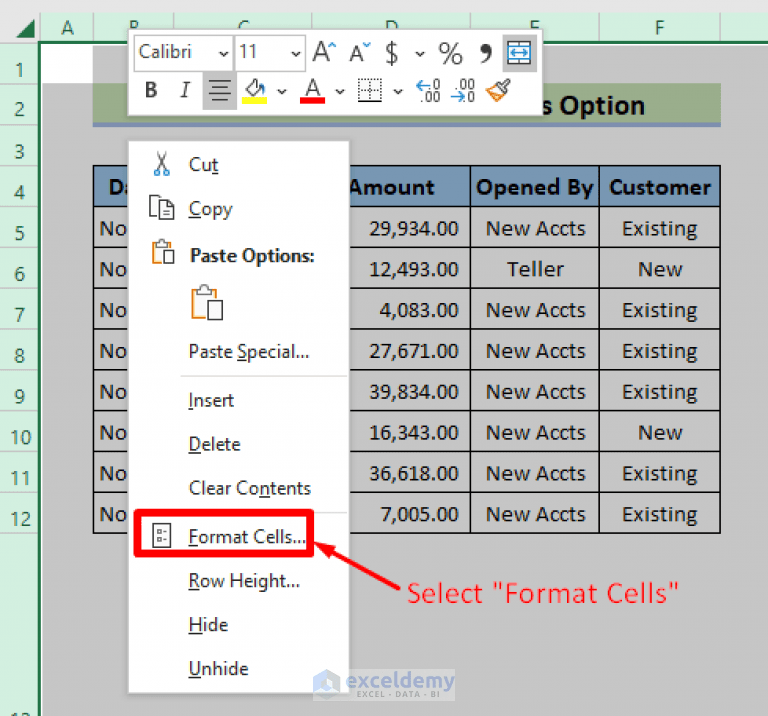Apply yellow Fill Color
The width and height of the screenshot is (768, 716).
pyautogui.click(x=255, y=91)
